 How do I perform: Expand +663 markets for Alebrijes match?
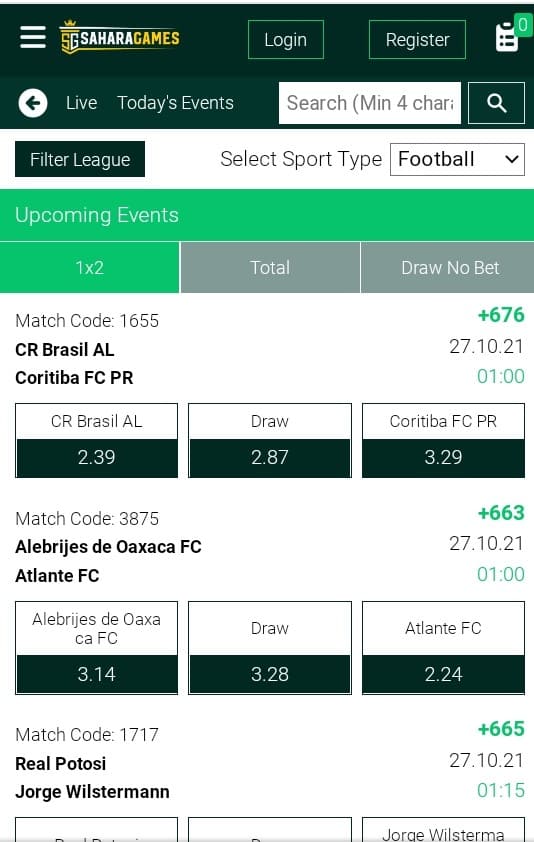click(x=501, y=513)
